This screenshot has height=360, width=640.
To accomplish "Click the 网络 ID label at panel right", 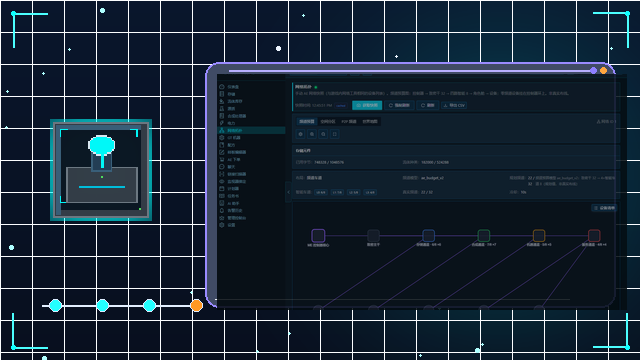I will click(x=606, y=122).
